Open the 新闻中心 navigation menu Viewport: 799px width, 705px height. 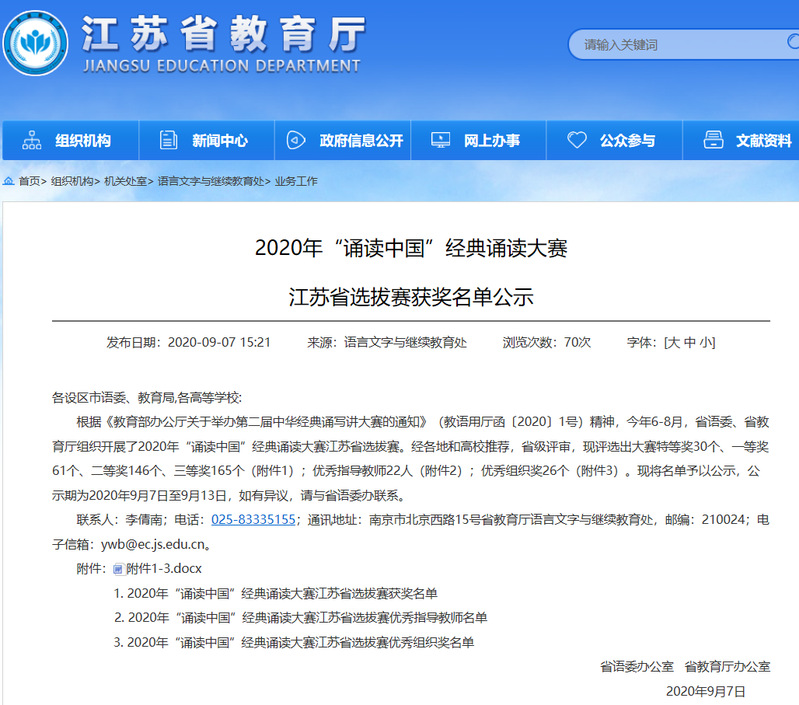click(x=220, y=141)
